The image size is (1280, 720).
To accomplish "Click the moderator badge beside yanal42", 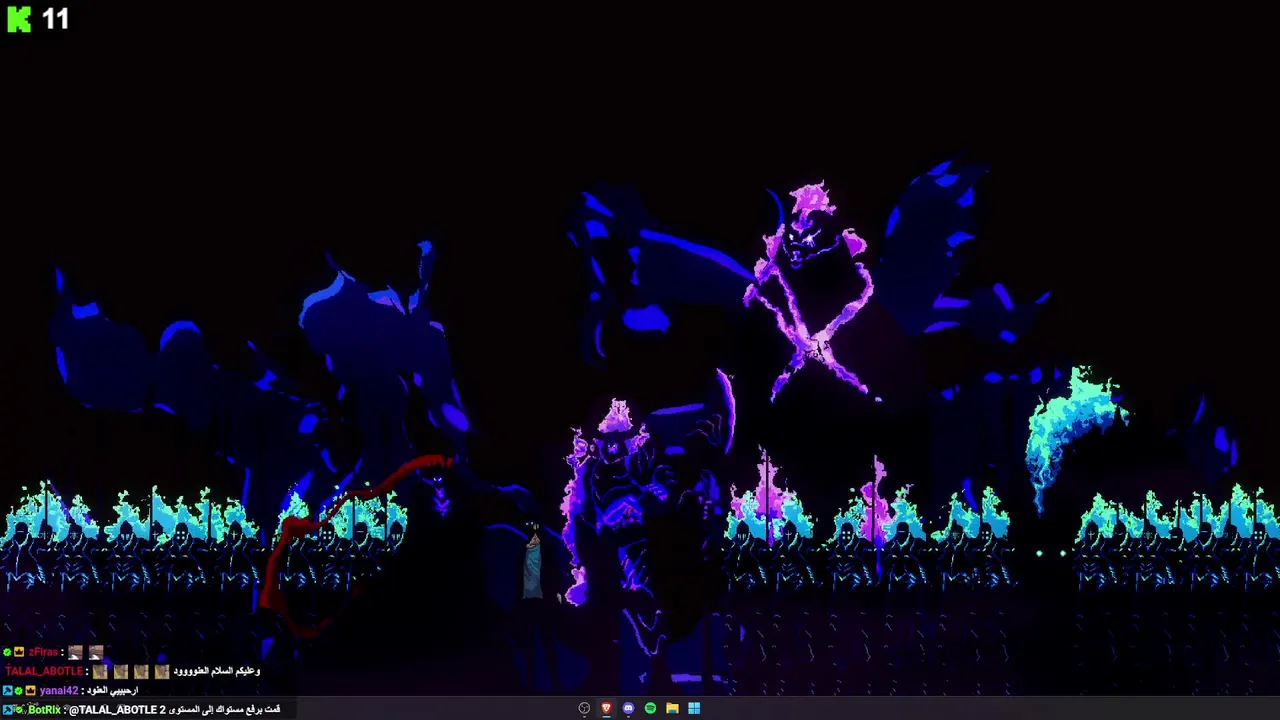I will (7, 690).
